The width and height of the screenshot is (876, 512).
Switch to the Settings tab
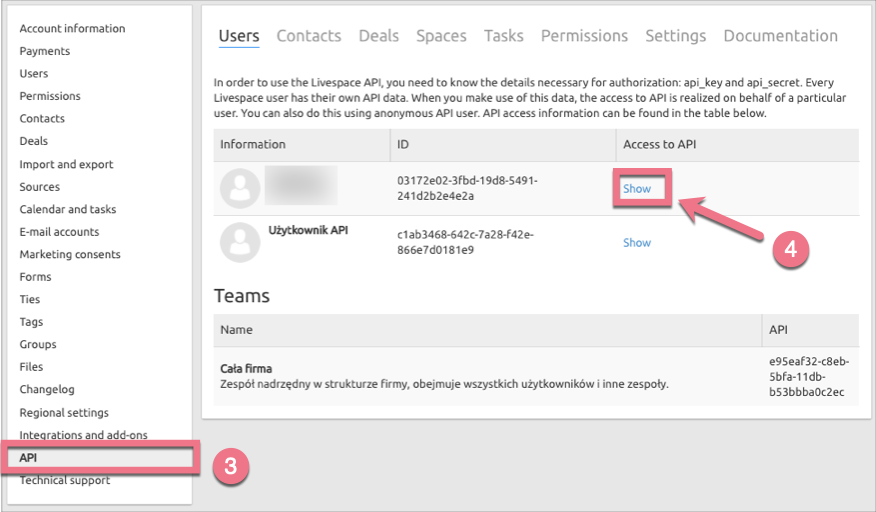675,36
